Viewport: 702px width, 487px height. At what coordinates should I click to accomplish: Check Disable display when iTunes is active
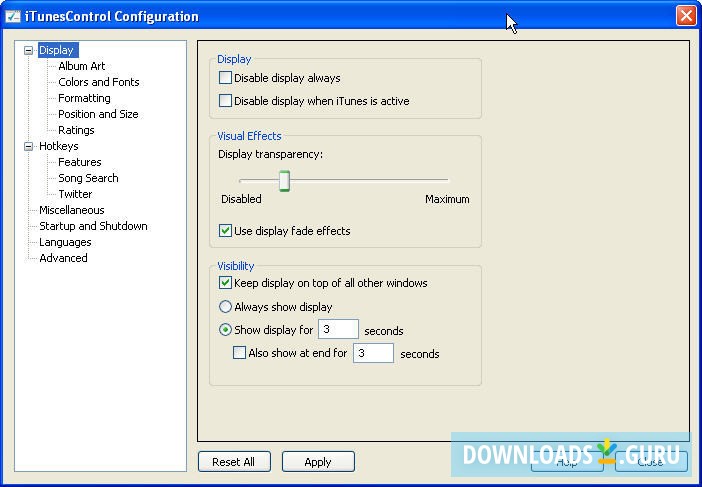(225, 101)
